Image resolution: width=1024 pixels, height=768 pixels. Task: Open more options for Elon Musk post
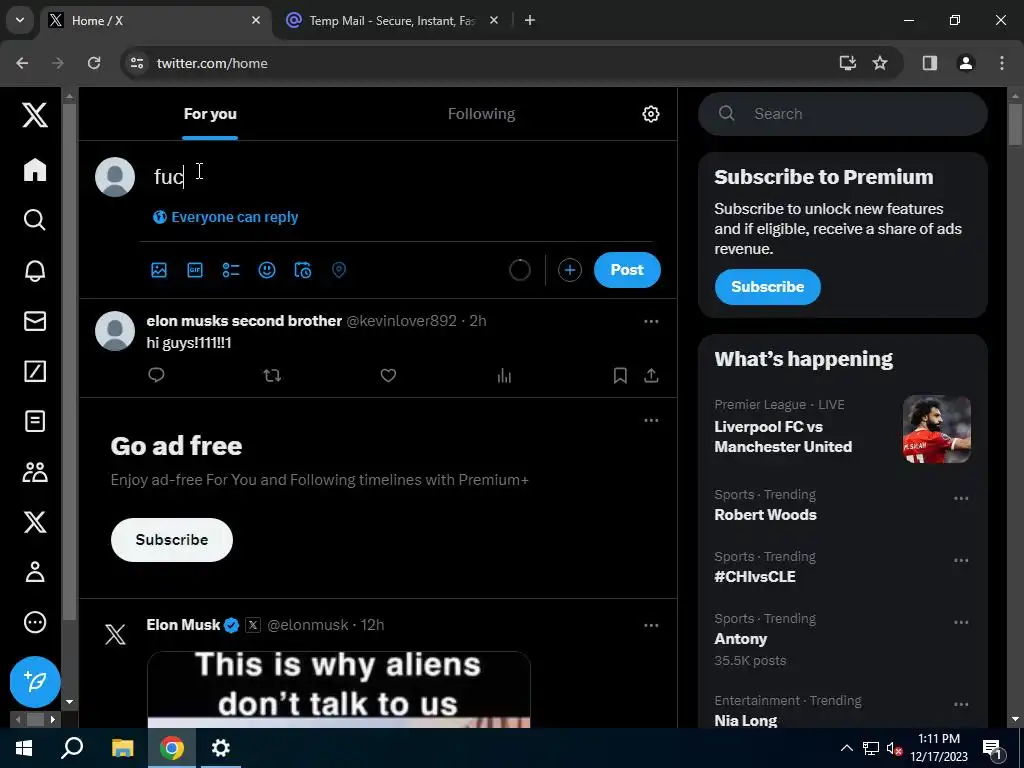click(651, 625)
